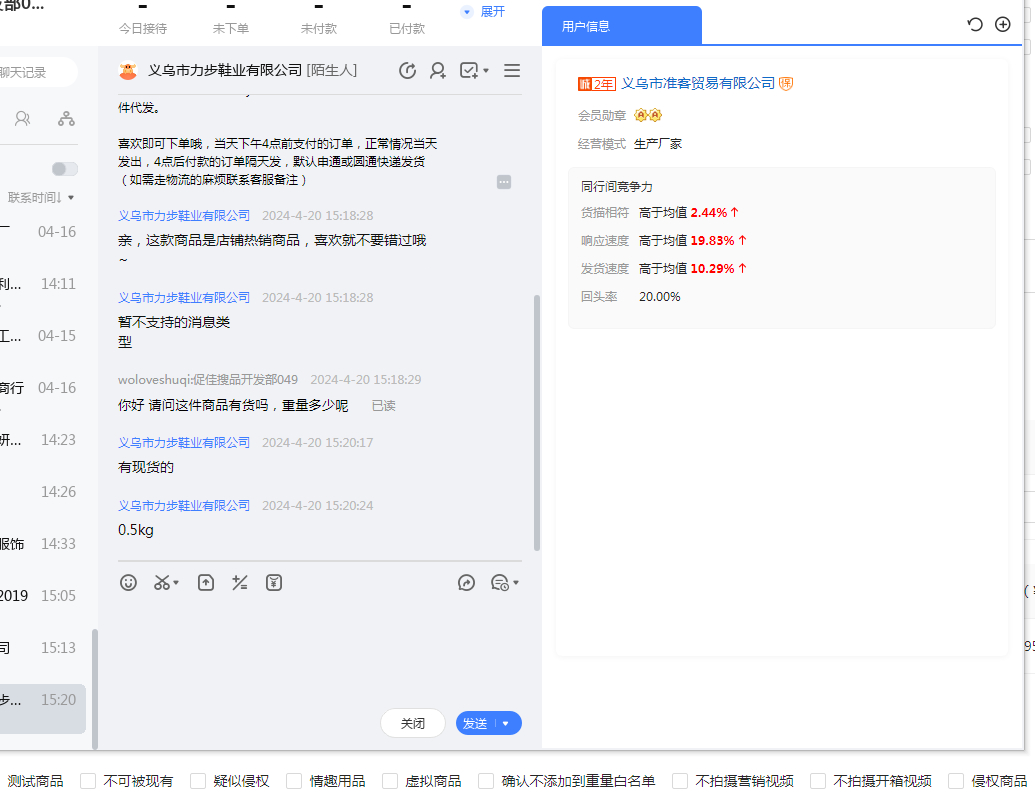1035x804 pixels.
Task: Check the 虚拟商品 checkbox
Action: point(390,781)
